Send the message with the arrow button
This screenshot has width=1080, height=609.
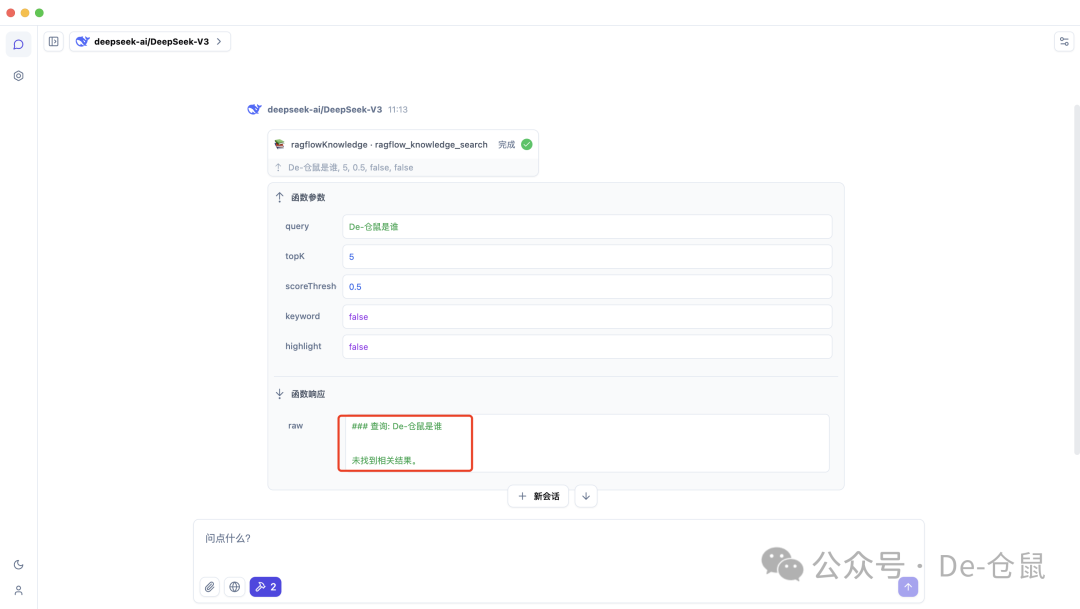907,587
